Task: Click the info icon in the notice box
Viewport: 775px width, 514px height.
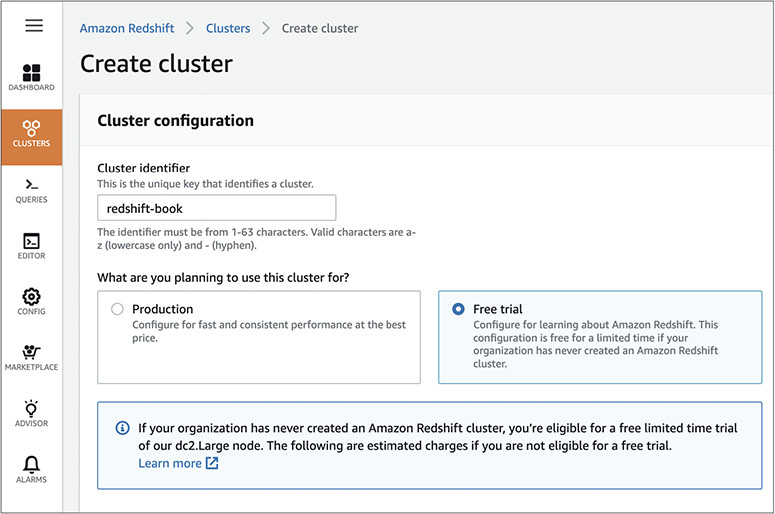Action: (x=121, y=428)
